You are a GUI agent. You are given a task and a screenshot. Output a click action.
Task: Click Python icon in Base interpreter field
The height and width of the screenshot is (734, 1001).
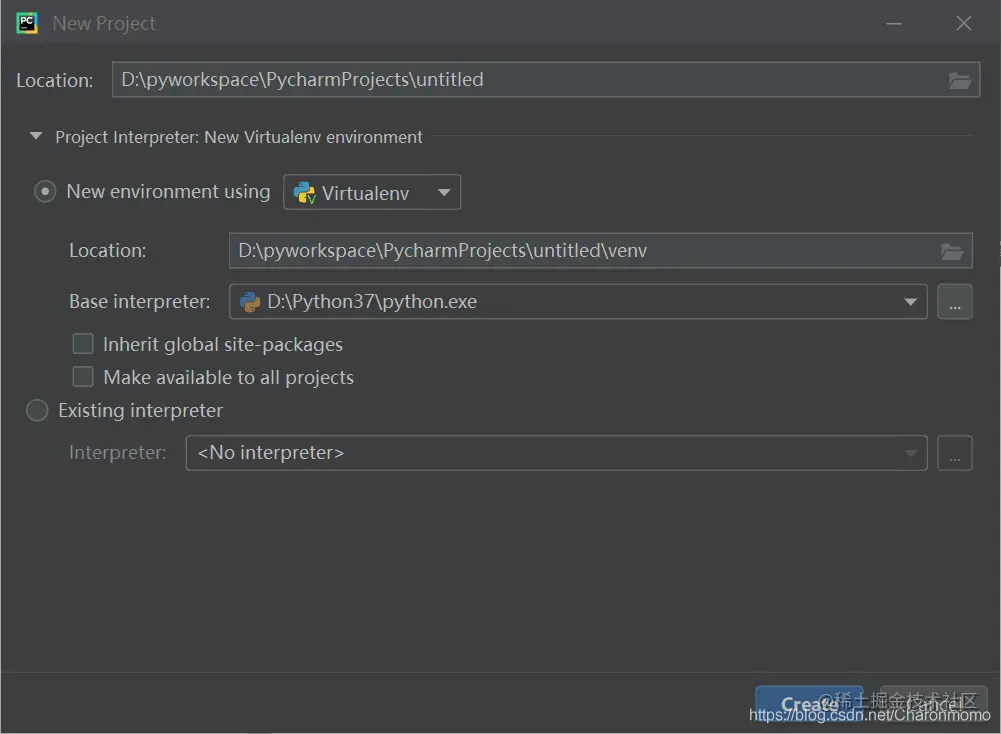(x=250, y=302)
